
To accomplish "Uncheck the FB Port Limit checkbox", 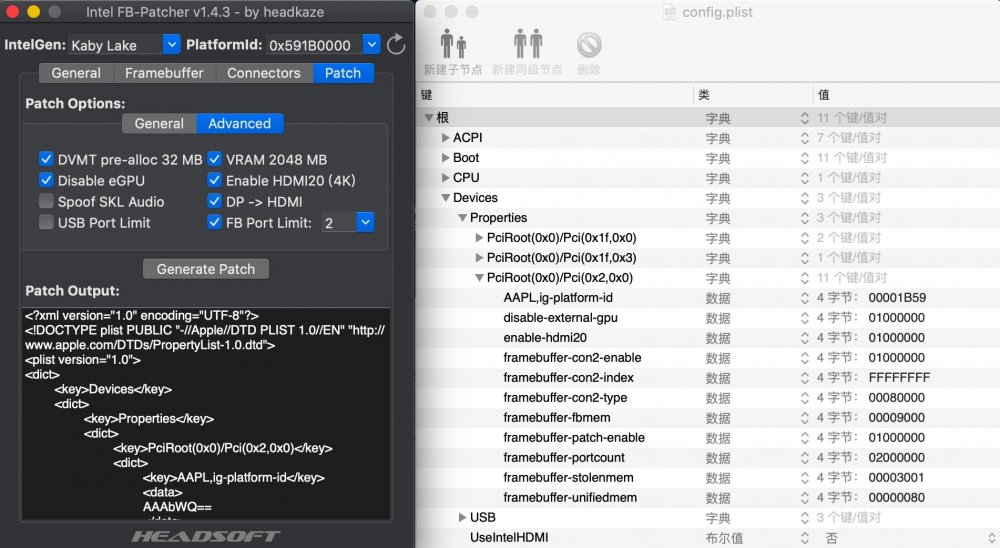I will tap(214, 222).
